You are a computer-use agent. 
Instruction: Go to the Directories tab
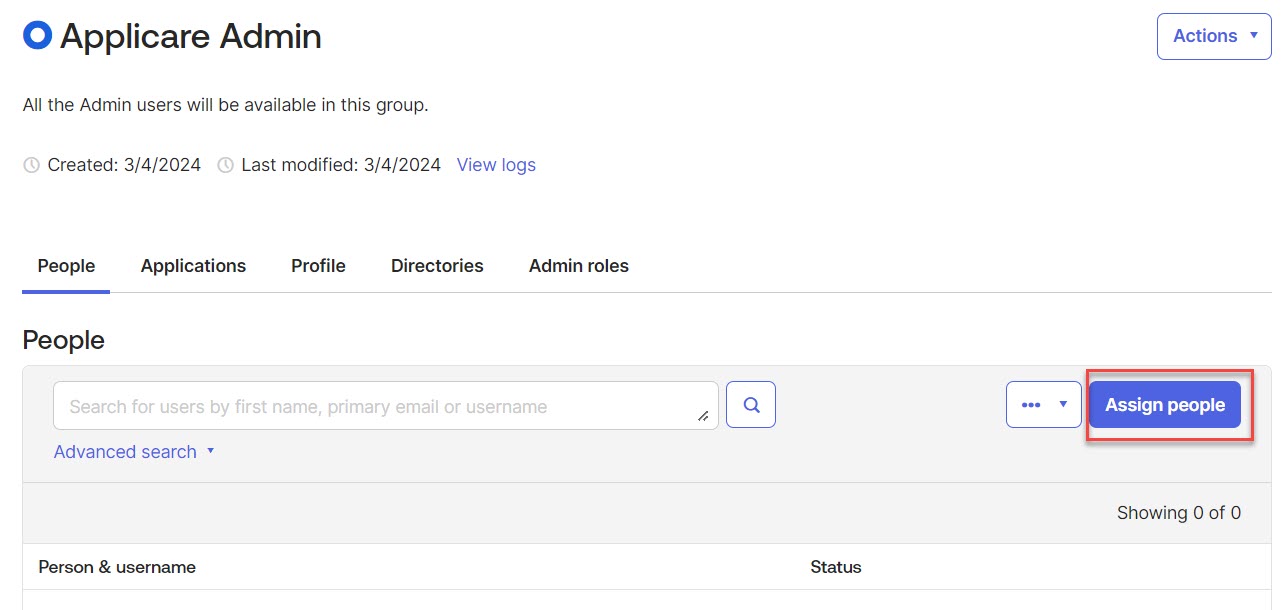[x=437, y=266]
